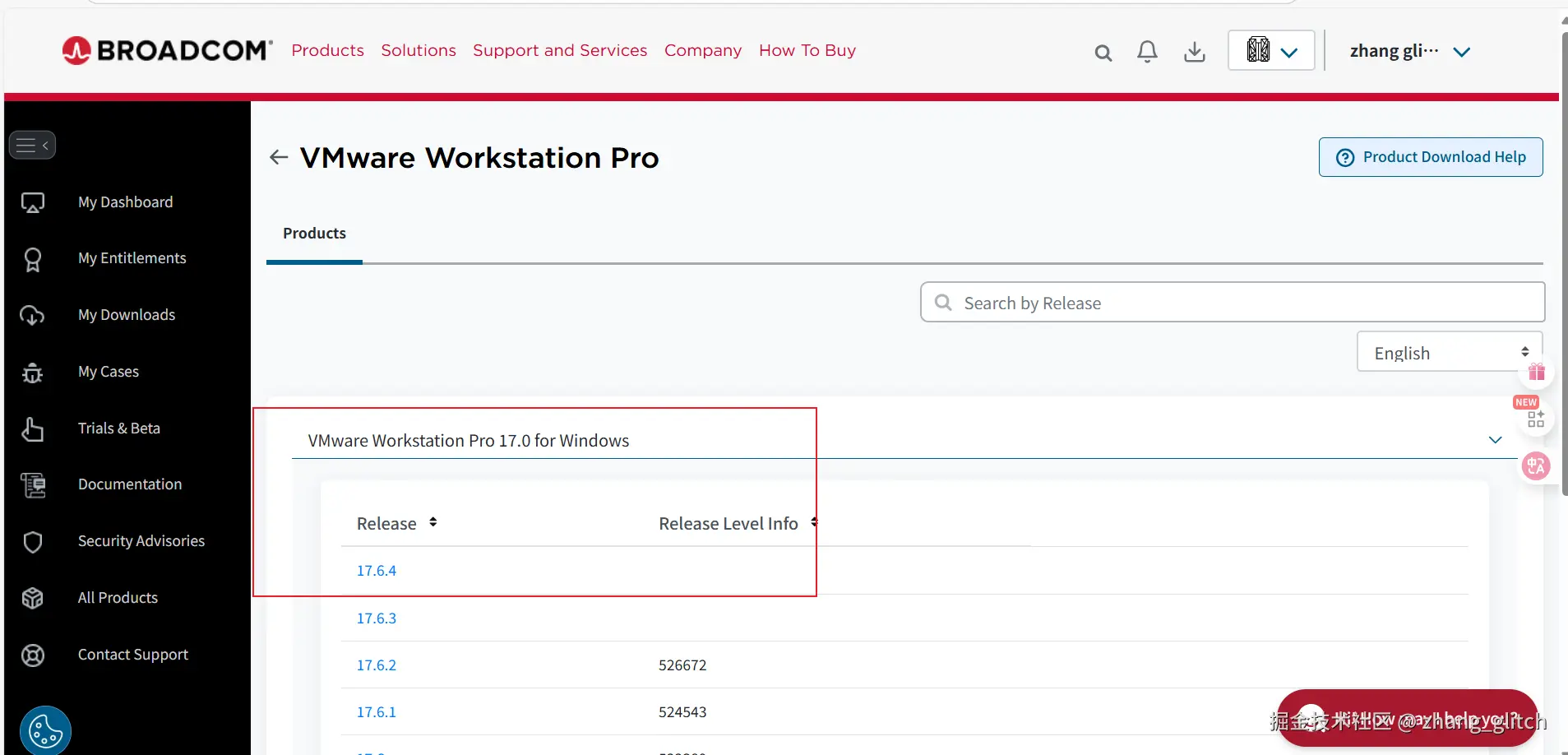This screenshot has width=1568, height=755.
Task: Open Documentation from sidebar
Action: [x=130, y=484]
